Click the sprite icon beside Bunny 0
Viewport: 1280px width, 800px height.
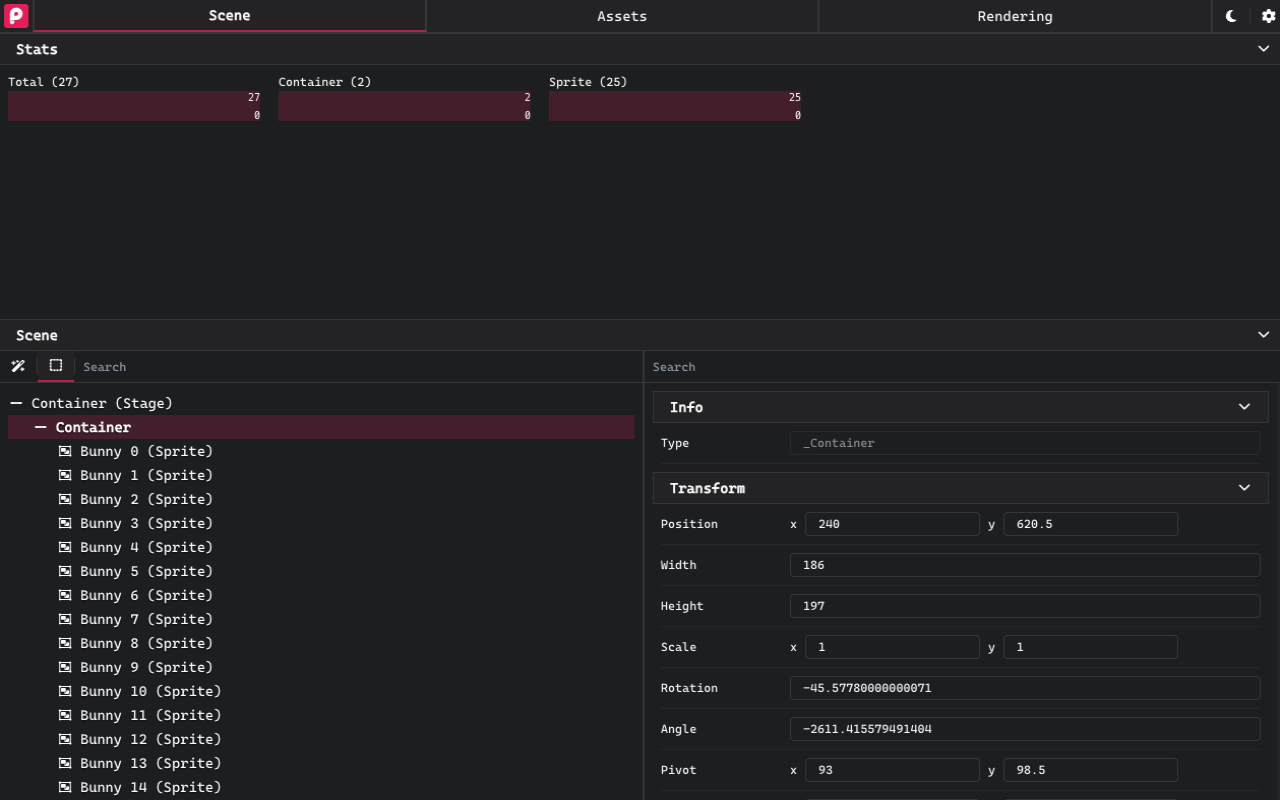tap(65, 451)
